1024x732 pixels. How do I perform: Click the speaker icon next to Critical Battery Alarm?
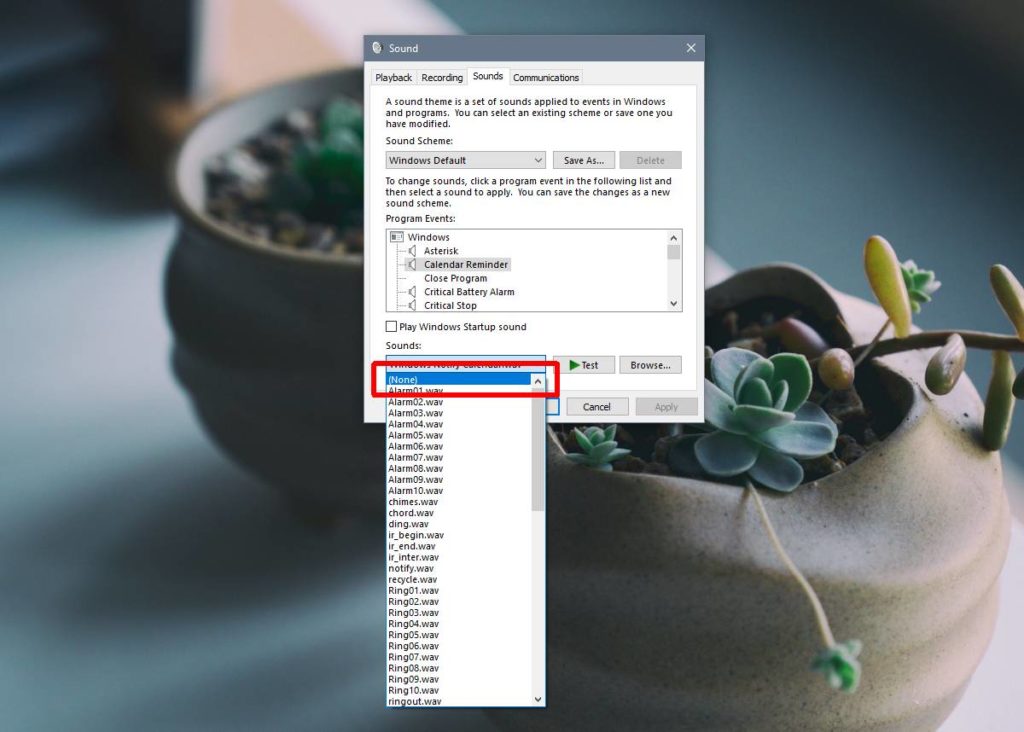pyautogui.click(x=414, y=292)
